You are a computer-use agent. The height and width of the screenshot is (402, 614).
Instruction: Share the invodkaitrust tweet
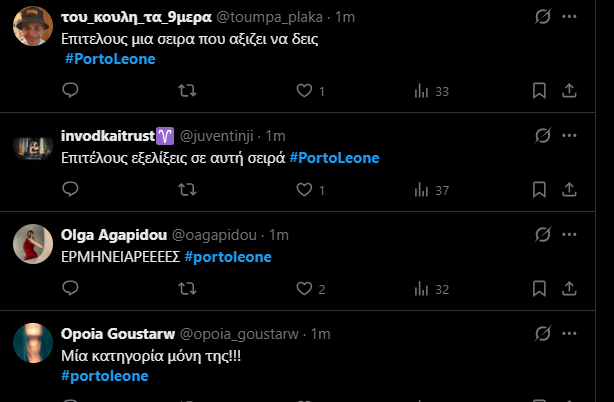point(569,190)
